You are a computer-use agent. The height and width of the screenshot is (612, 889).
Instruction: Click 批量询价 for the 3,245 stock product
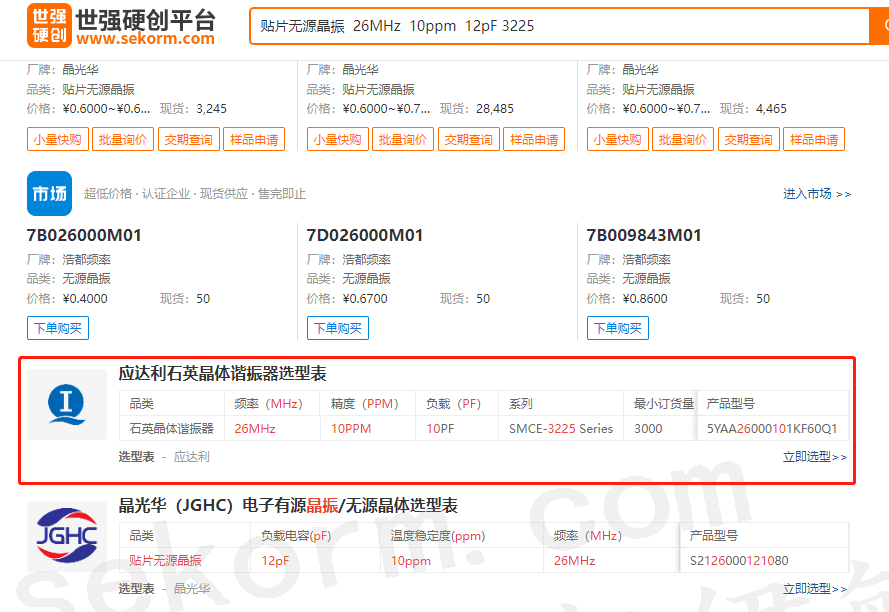123,140
